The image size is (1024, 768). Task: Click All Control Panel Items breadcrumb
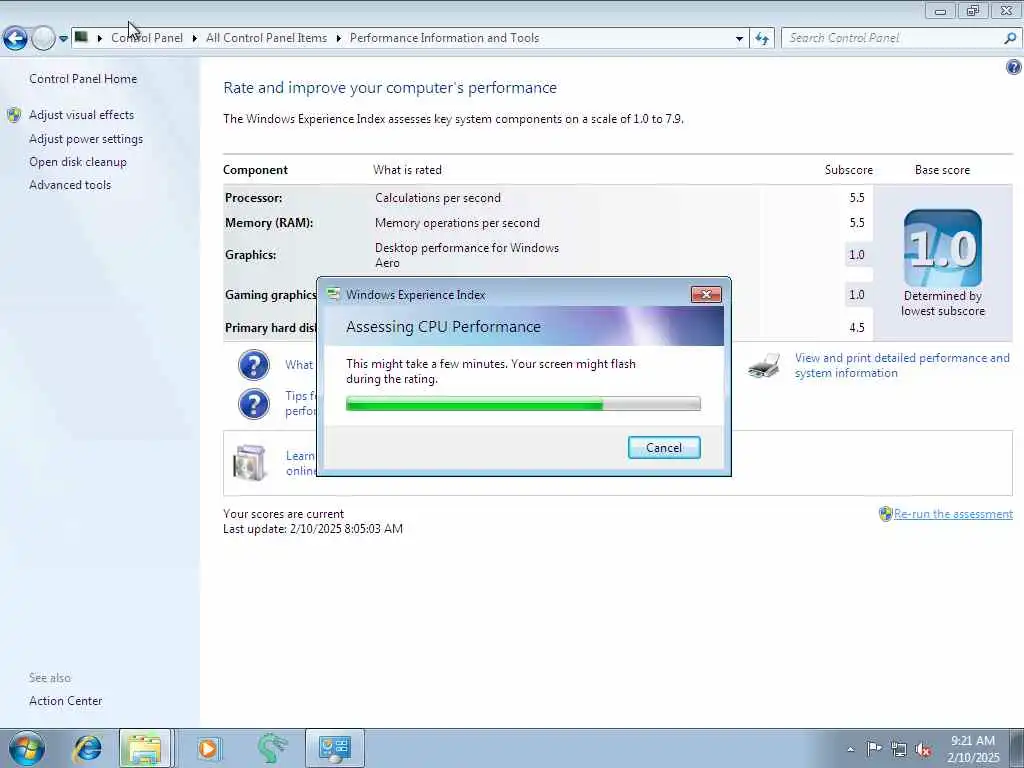click(266, 38)
